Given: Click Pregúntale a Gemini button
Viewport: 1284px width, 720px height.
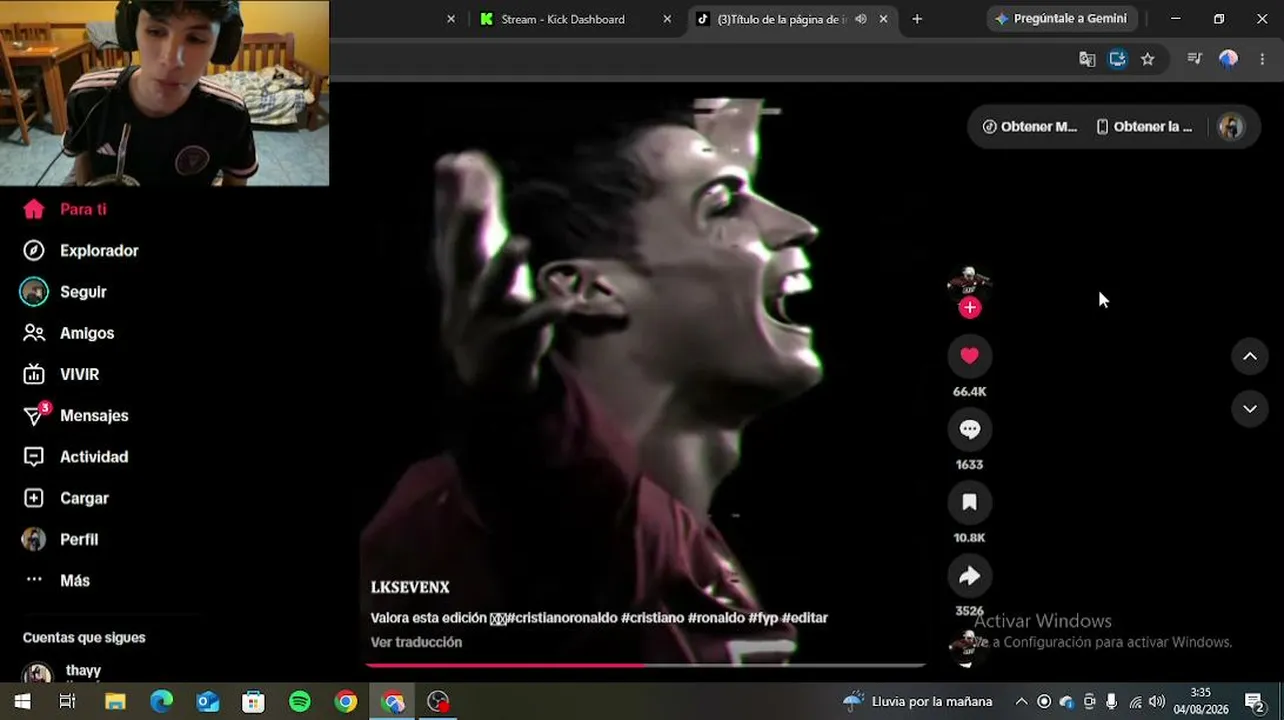Looking at the screenshot, I should click(x=1061, y=18).
